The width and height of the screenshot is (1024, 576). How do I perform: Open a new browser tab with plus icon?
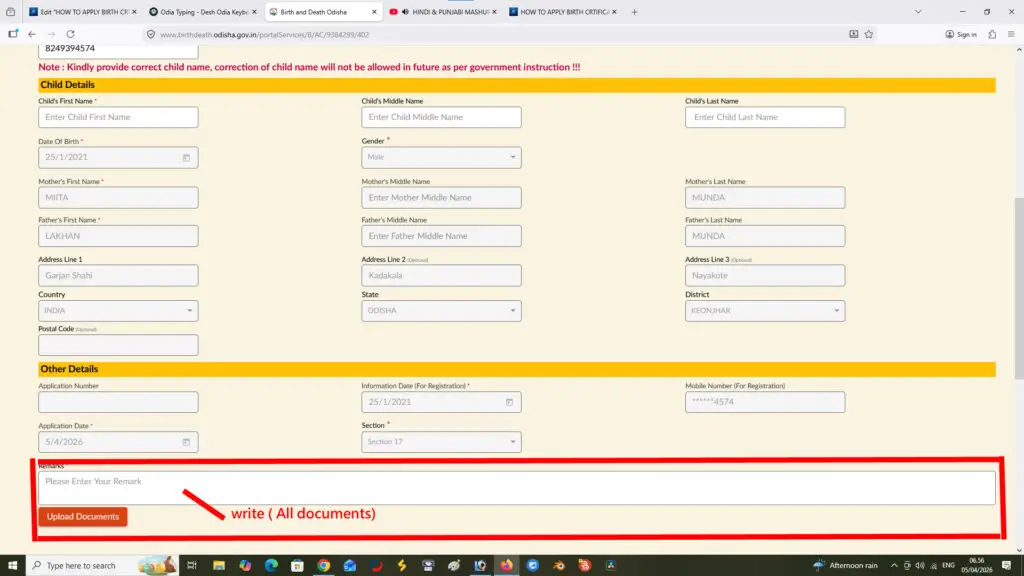coord(634,12)
